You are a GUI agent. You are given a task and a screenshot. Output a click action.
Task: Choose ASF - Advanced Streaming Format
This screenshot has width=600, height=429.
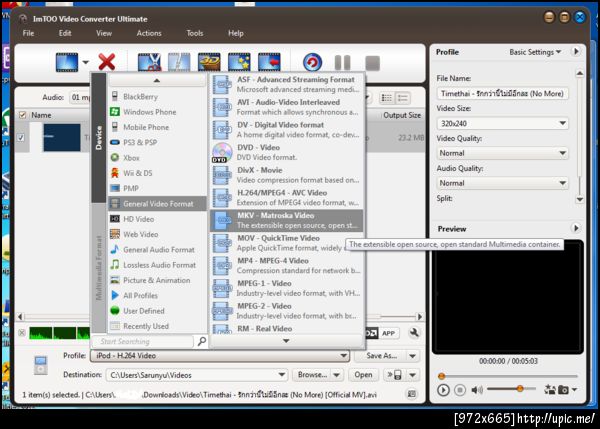point(287,84)
